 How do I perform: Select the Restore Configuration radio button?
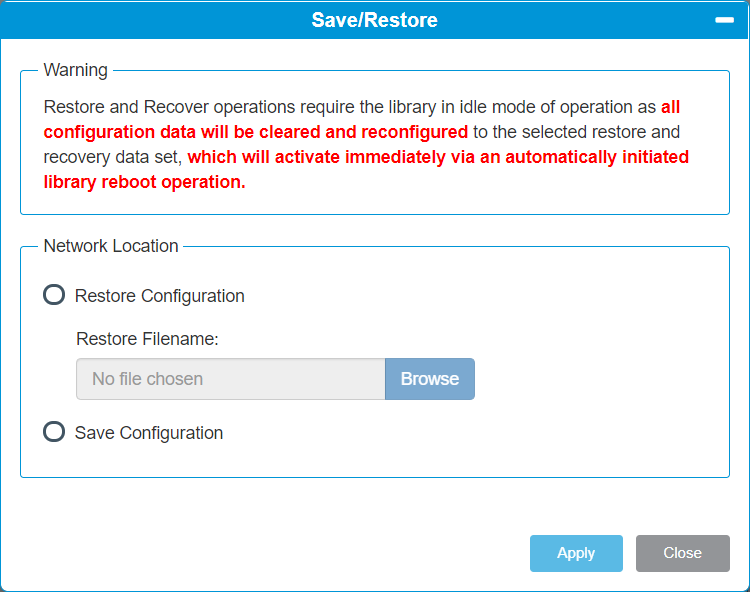[54, 295]
